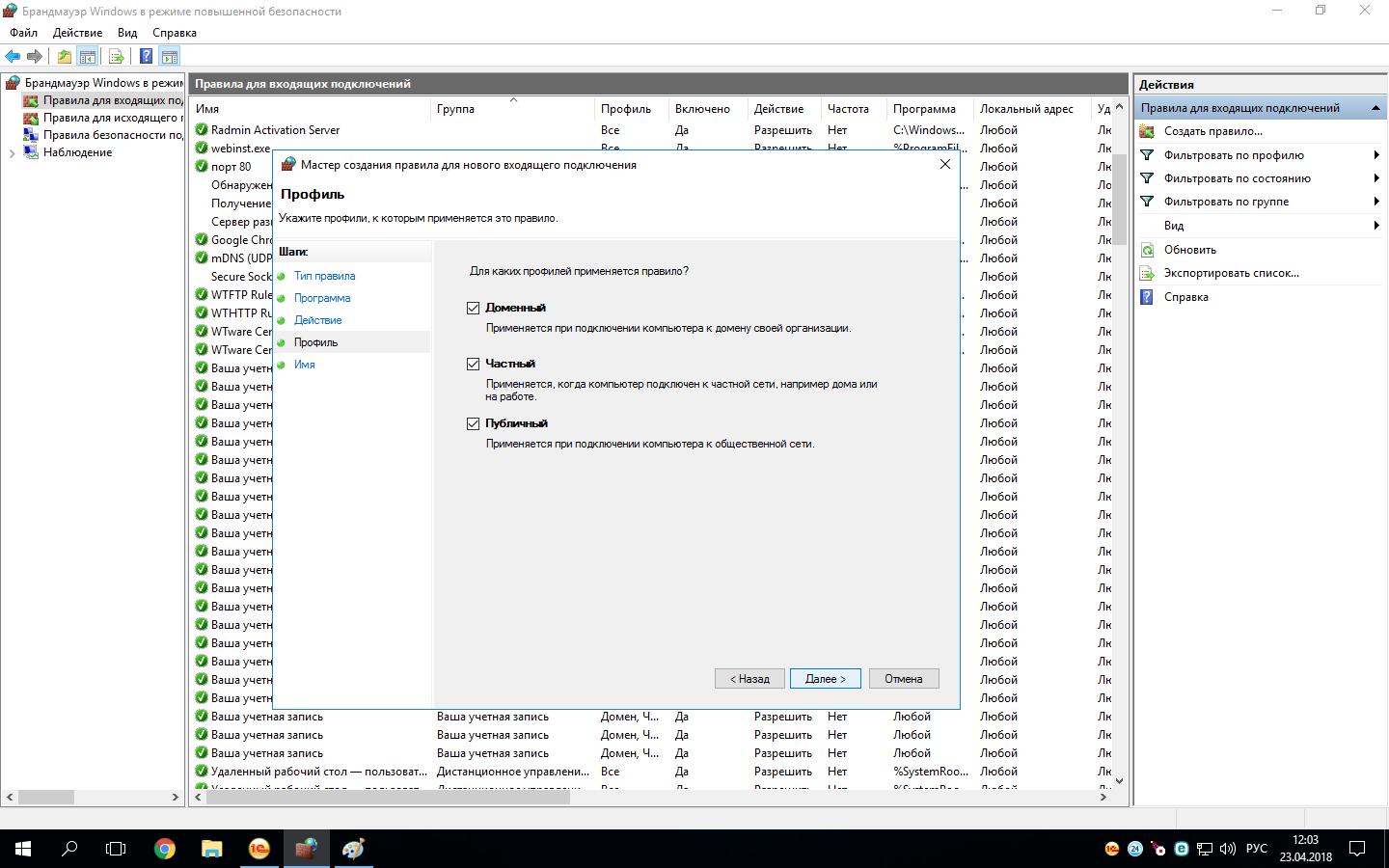Sort rules by the 'Группа' column header
This screenshot has width=1389, height=868.
pyautogui.click(x=513, y=109)
